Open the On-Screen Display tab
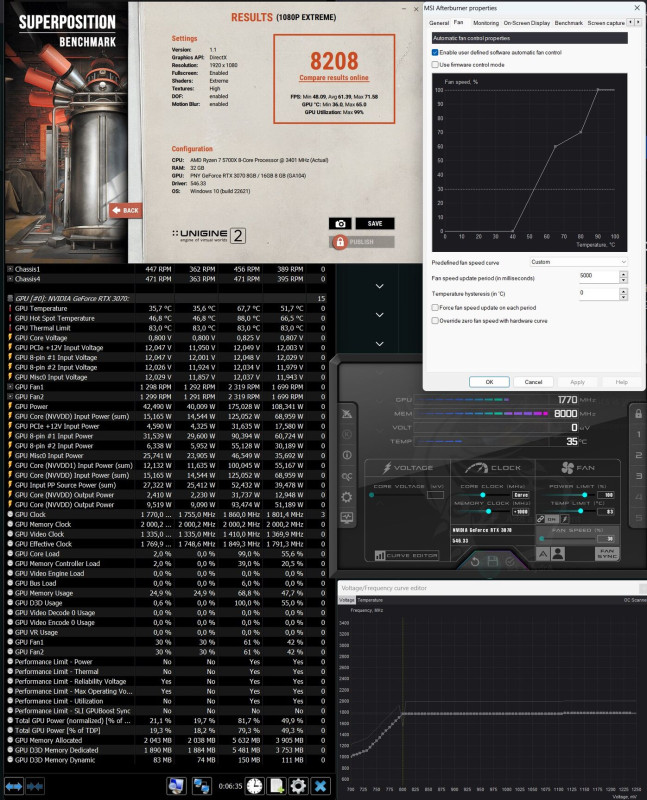 tap(527, 23)
